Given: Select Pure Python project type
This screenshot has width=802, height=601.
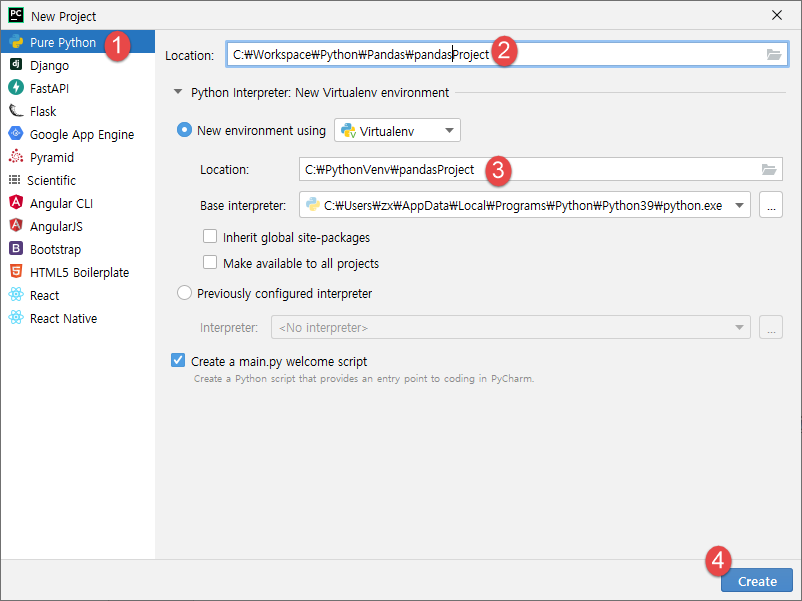Looking at the screenshot, I should point(78,42).
